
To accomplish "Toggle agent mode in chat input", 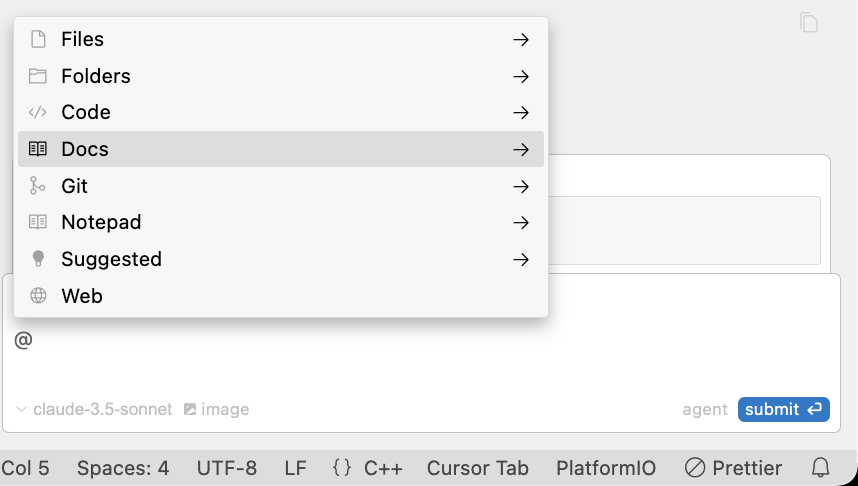I will pos(705,409).
